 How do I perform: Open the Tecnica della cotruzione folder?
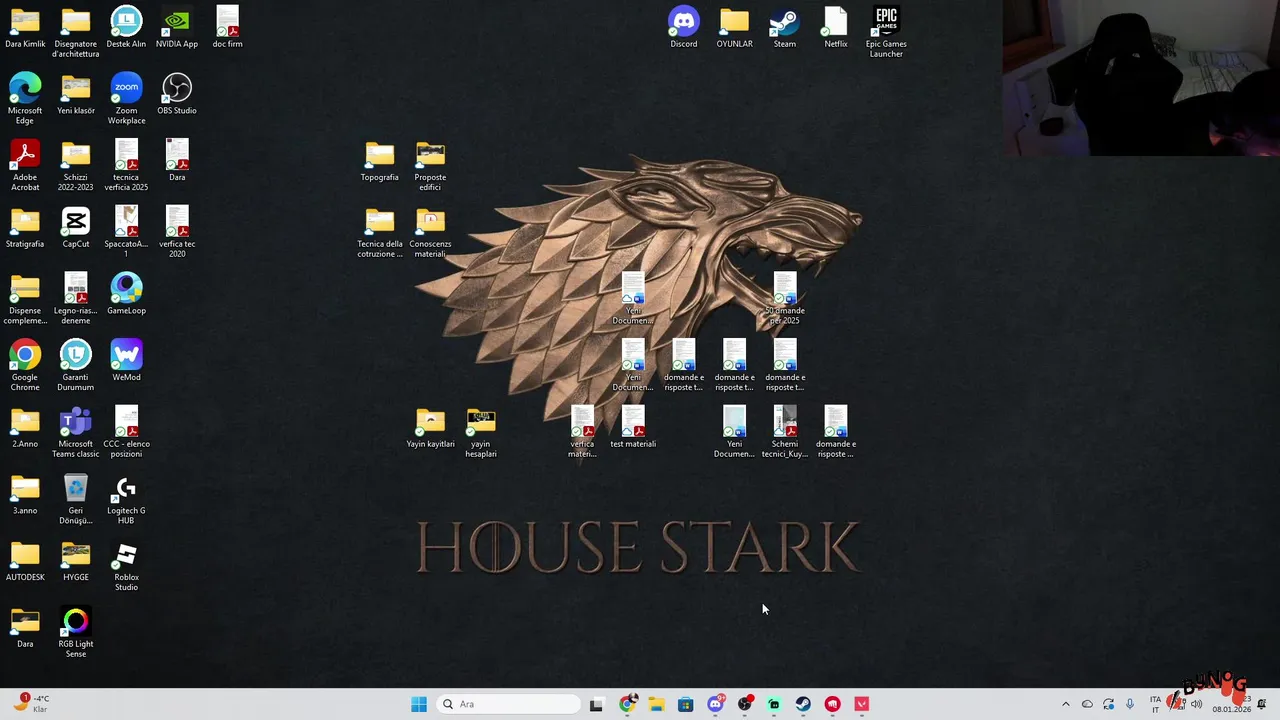pos(380,233)
